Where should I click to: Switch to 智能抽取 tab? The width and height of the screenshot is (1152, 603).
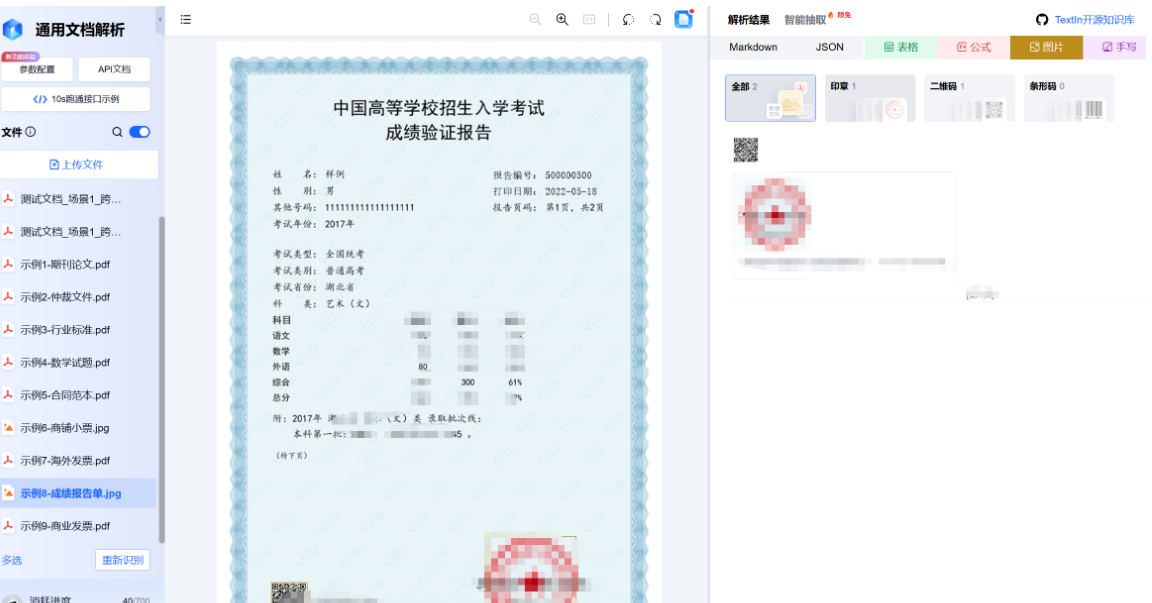tap(805, 20)
